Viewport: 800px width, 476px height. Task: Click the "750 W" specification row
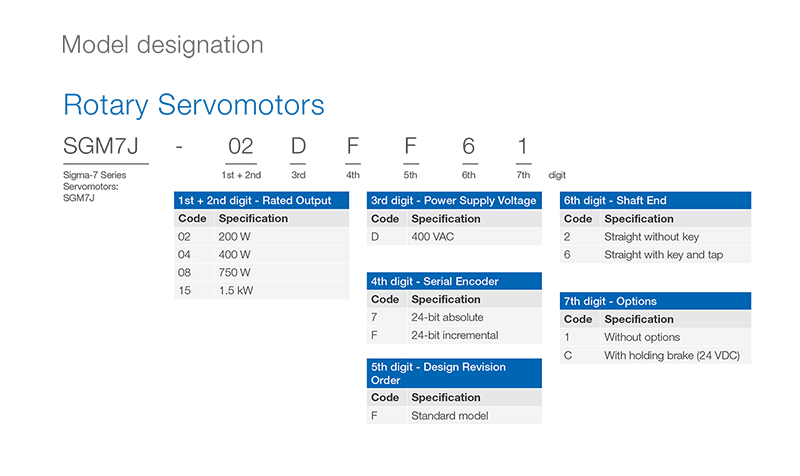[x=235, y=272]
